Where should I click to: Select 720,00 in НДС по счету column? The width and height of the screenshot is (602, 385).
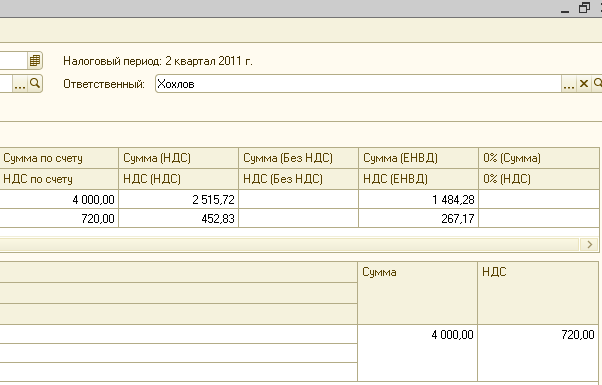pos(59,218)
